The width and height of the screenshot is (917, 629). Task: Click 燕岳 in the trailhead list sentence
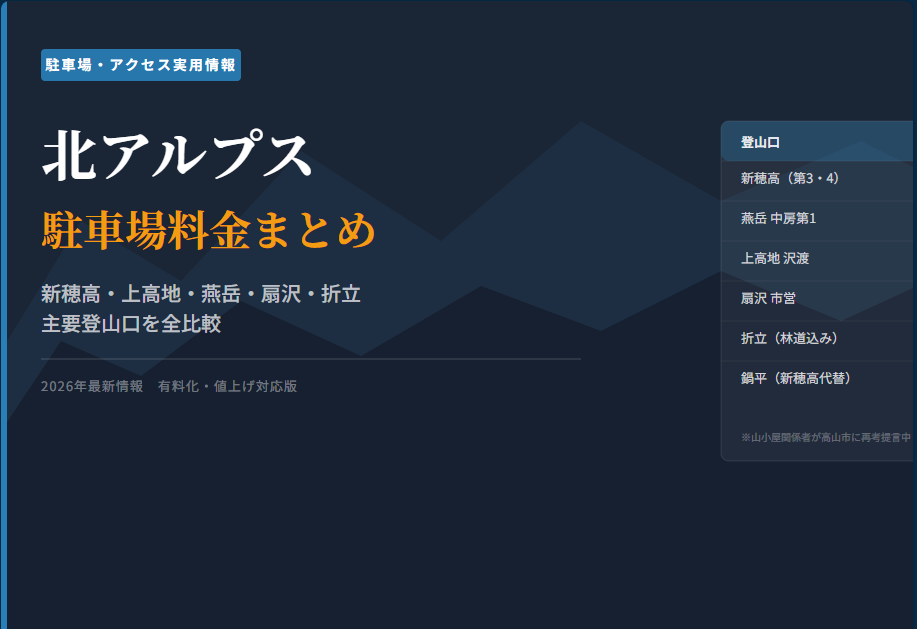click(x=220, y=294)
